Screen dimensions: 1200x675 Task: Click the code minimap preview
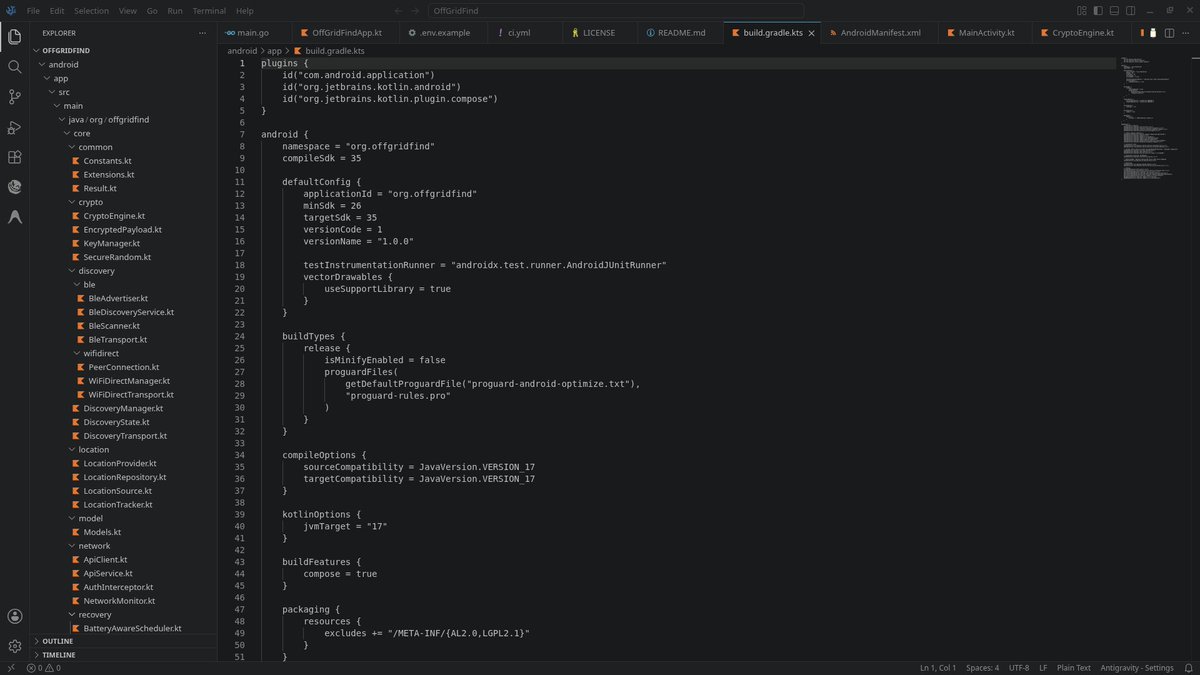(x=1148, y=120)
